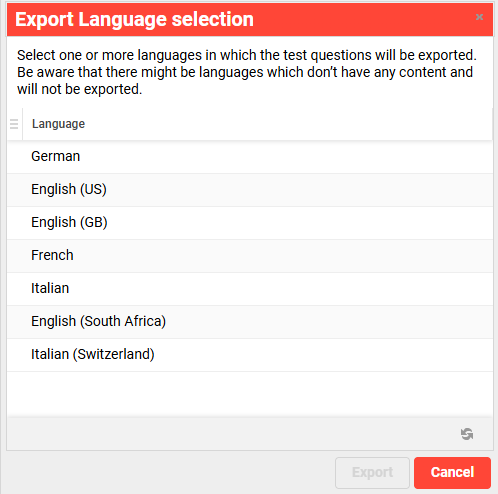Click the instruction text paragraph
This screenshot has height=494, width=498.
coord(247,72)
